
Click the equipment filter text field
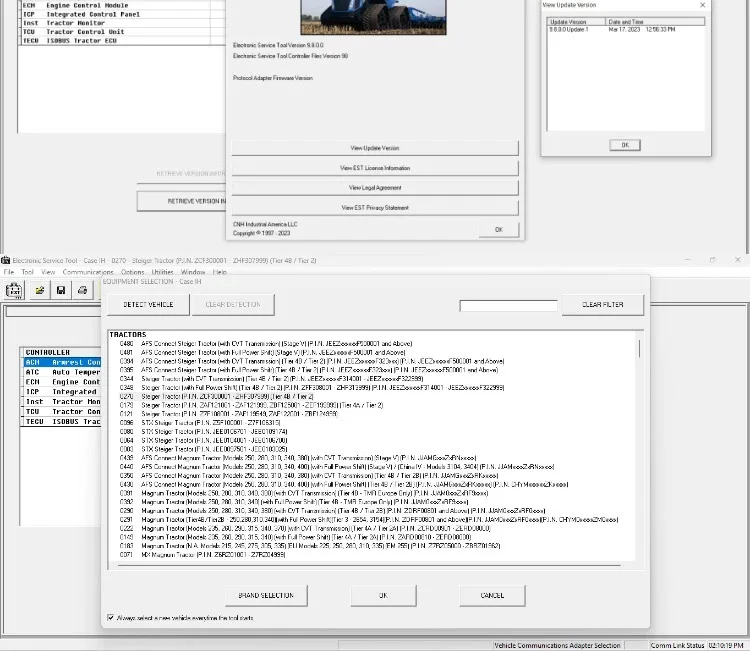(508, 306)
